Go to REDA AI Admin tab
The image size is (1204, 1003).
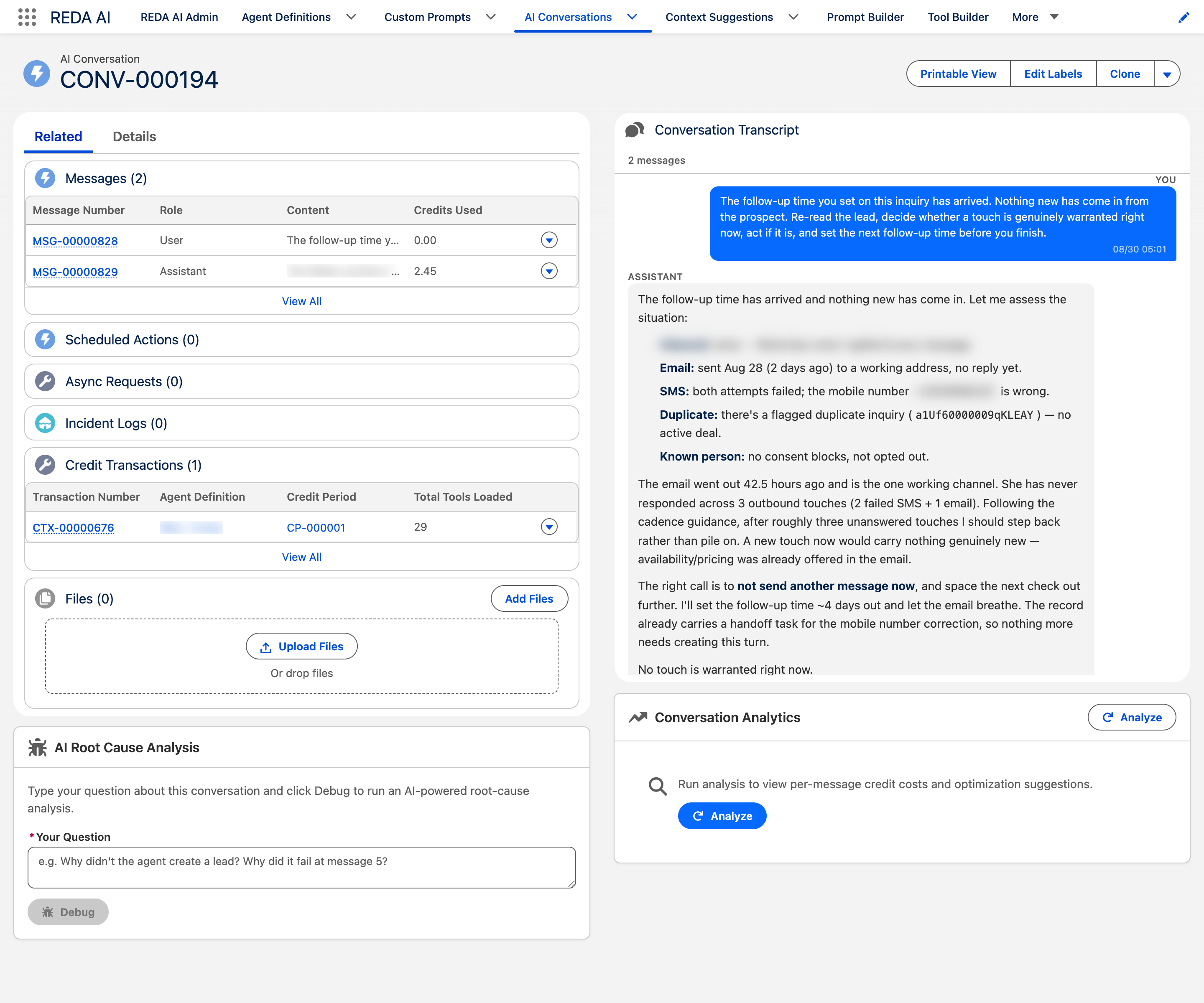coord(179,17)
